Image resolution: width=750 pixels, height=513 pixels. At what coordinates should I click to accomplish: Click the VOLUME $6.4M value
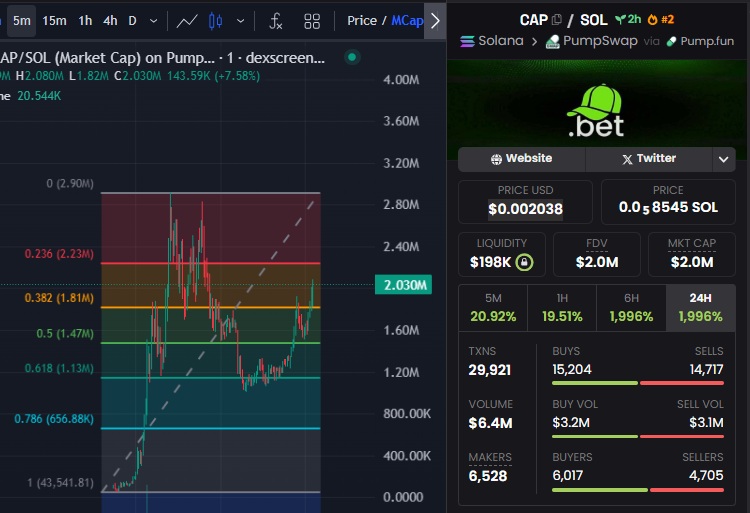pyautogui.click(x=490, y=423)
